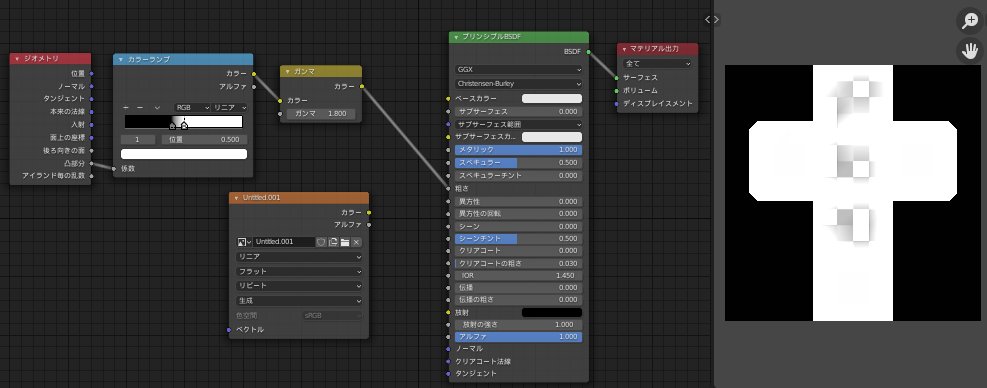Collapse the カラーランプ node
The width and height of the screenshot is (987, 388).
(121, 59)
